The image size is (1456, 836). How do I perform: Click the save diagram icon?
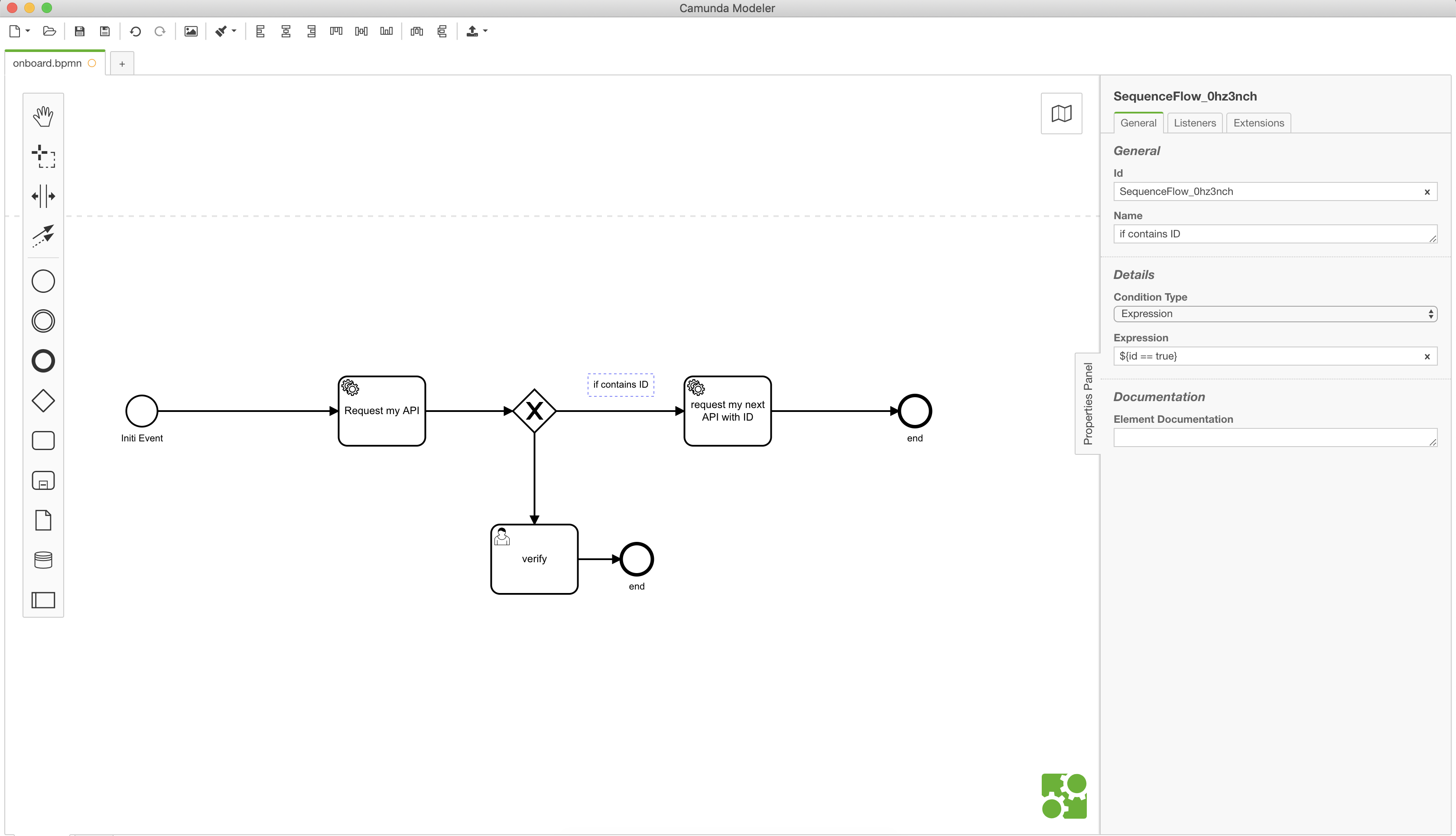[80, 32]
